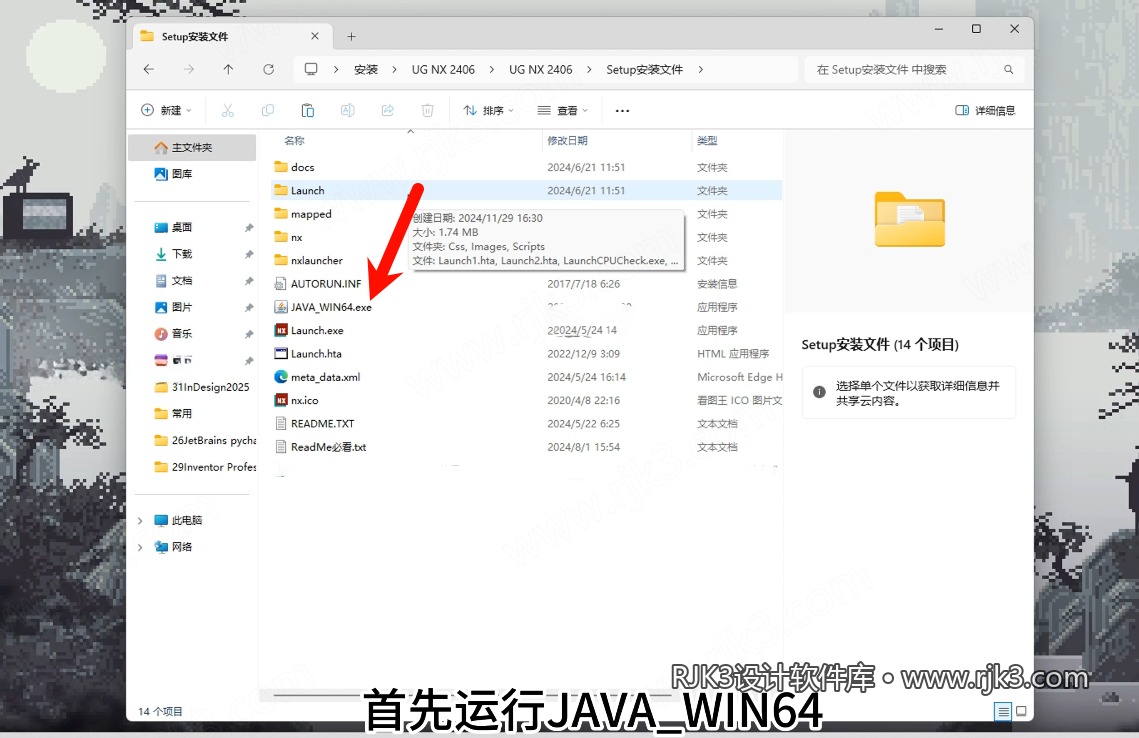Go back with the left arrow
1139x738 pixels.
[x=149, y=69]
